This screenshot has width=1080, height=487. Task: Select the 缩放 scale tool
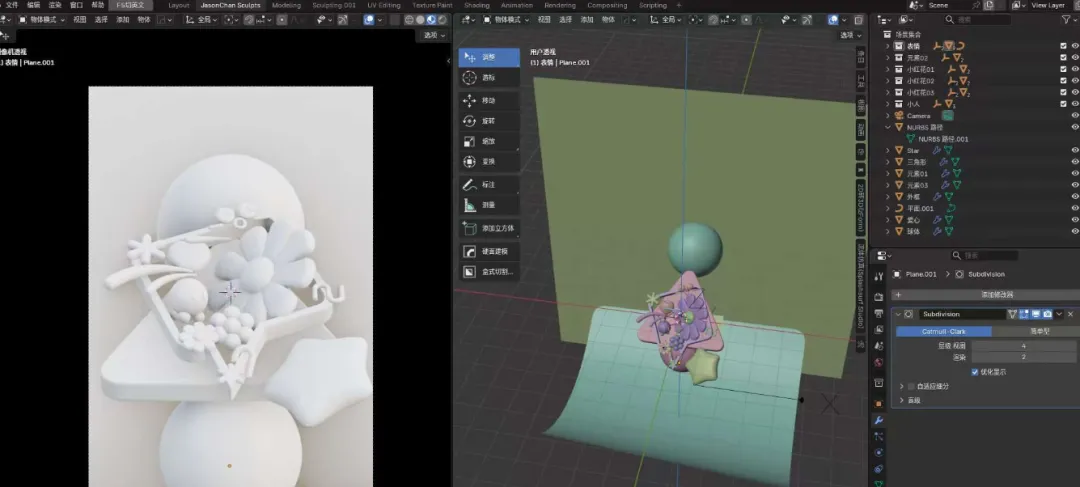click(489, 141)
